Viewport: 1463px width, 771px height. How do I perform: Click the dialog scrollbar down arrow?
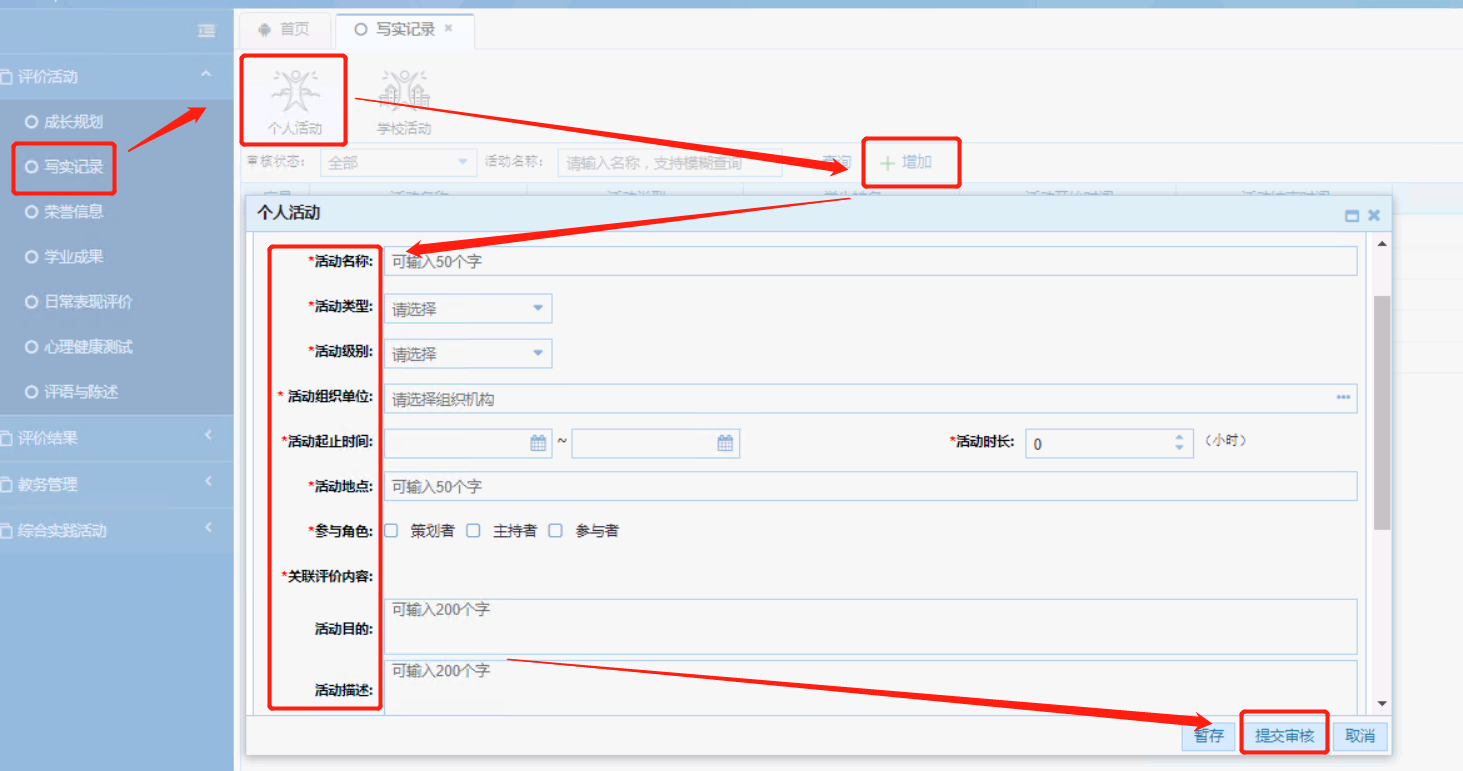point(1383,704)
